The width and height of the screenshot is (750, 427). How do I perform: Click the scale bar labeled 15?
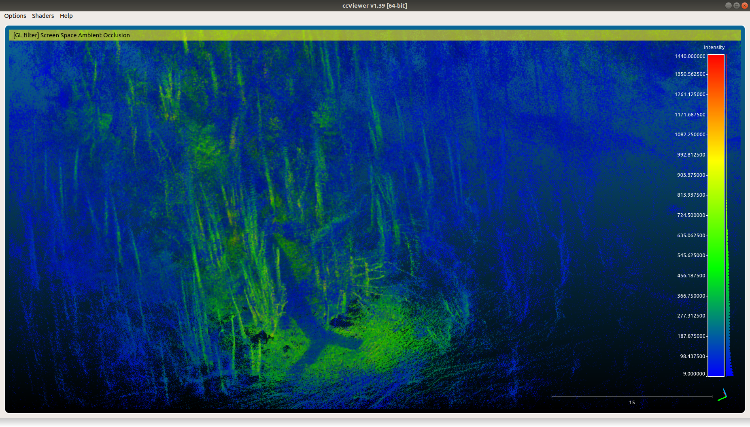pyautogui.click(x=631, y=398)
